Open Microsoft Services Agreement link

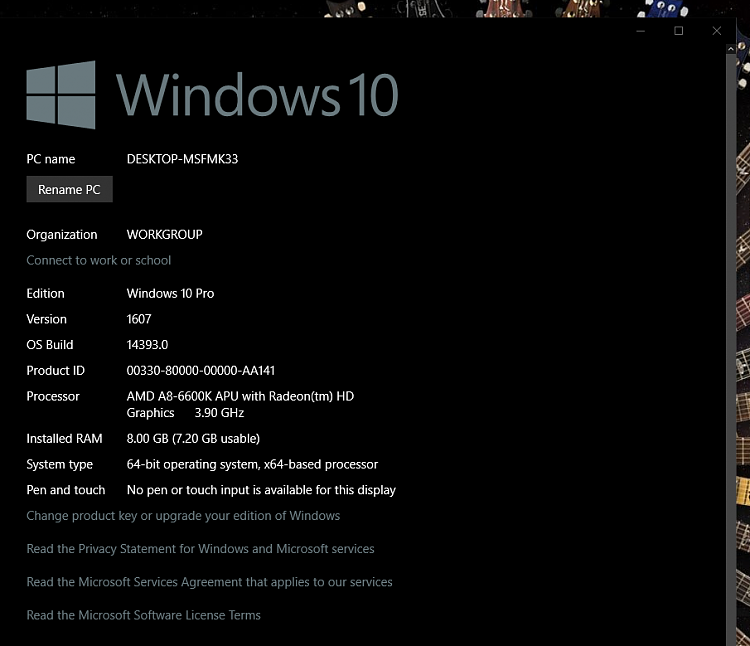(x=210, y=581)
